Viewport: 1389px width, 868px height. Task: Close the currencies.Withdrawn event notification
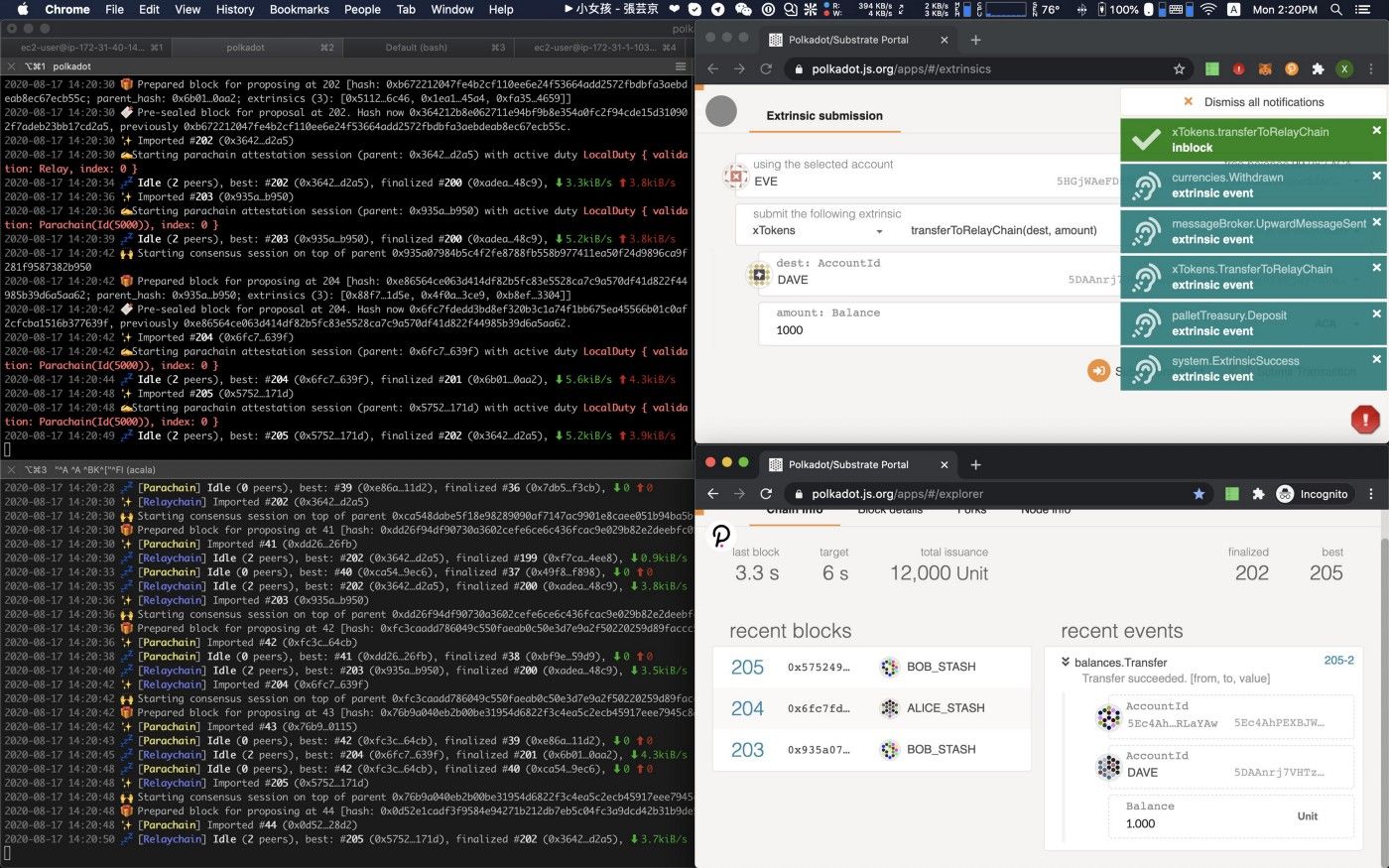(1376, 177)
